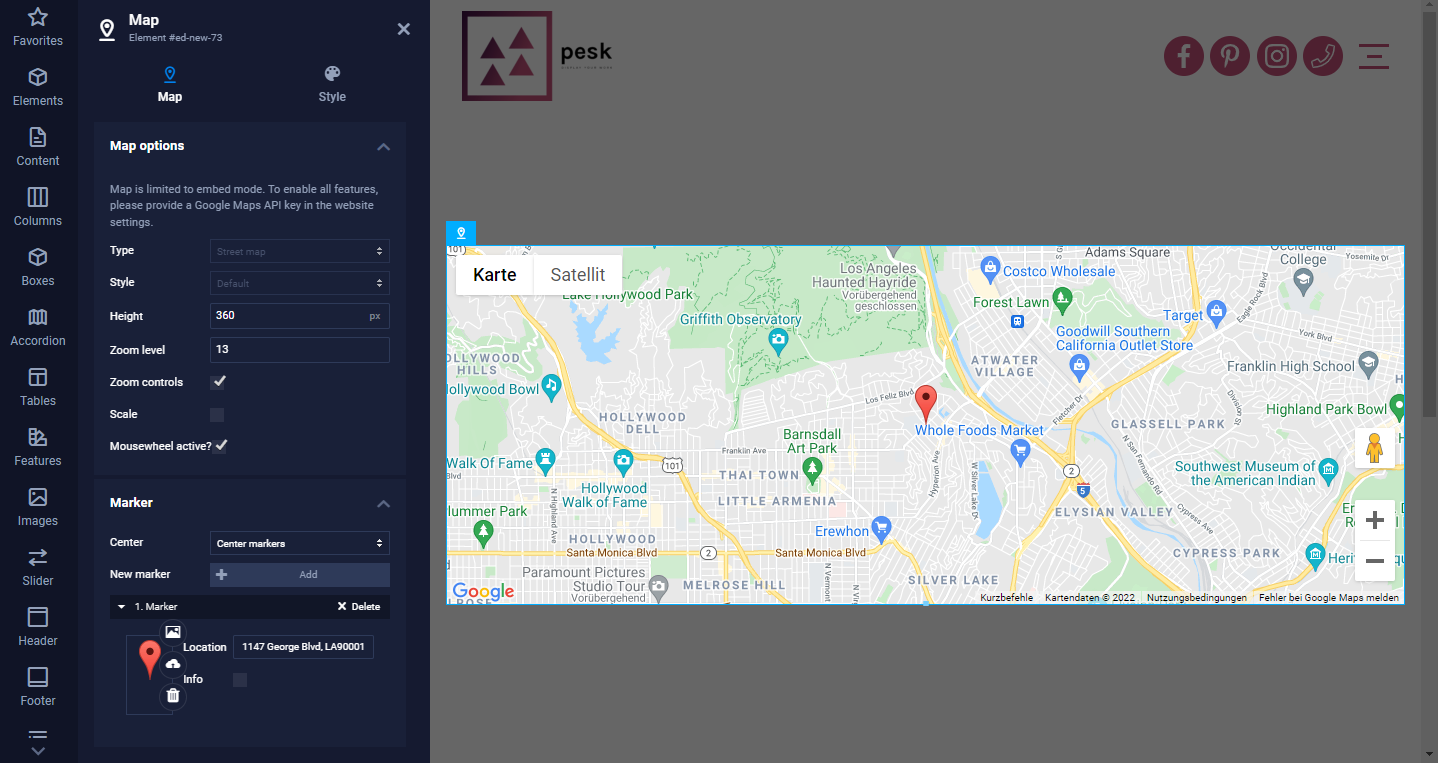1438x763 pixels.
Task: Click the map zoom in plus button
Action: [1374, 521]
